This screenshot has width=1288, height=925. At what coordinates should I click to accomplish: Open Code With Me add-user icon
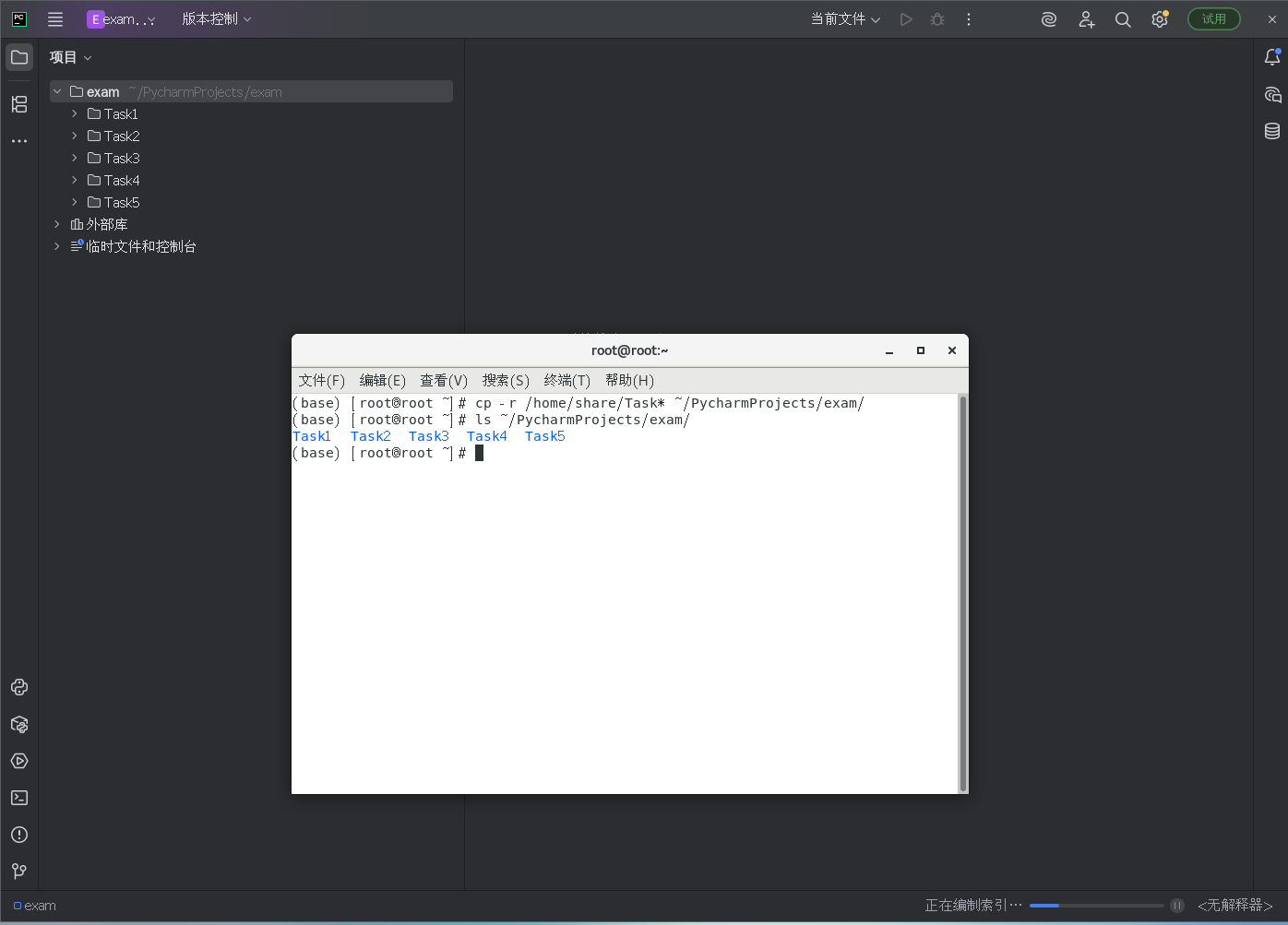(x=1087, y=19)
